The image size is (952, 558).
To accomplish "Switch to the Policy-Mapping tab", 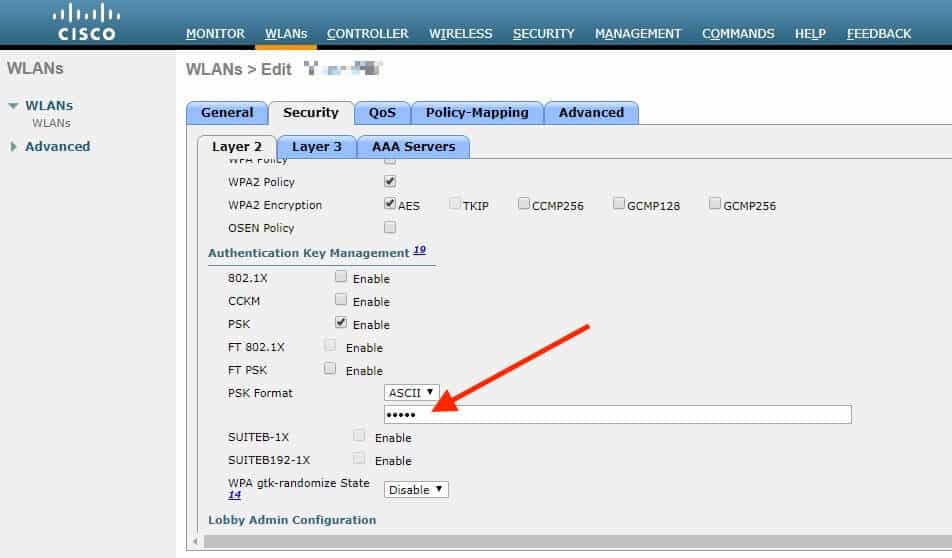I will (477, 113).
